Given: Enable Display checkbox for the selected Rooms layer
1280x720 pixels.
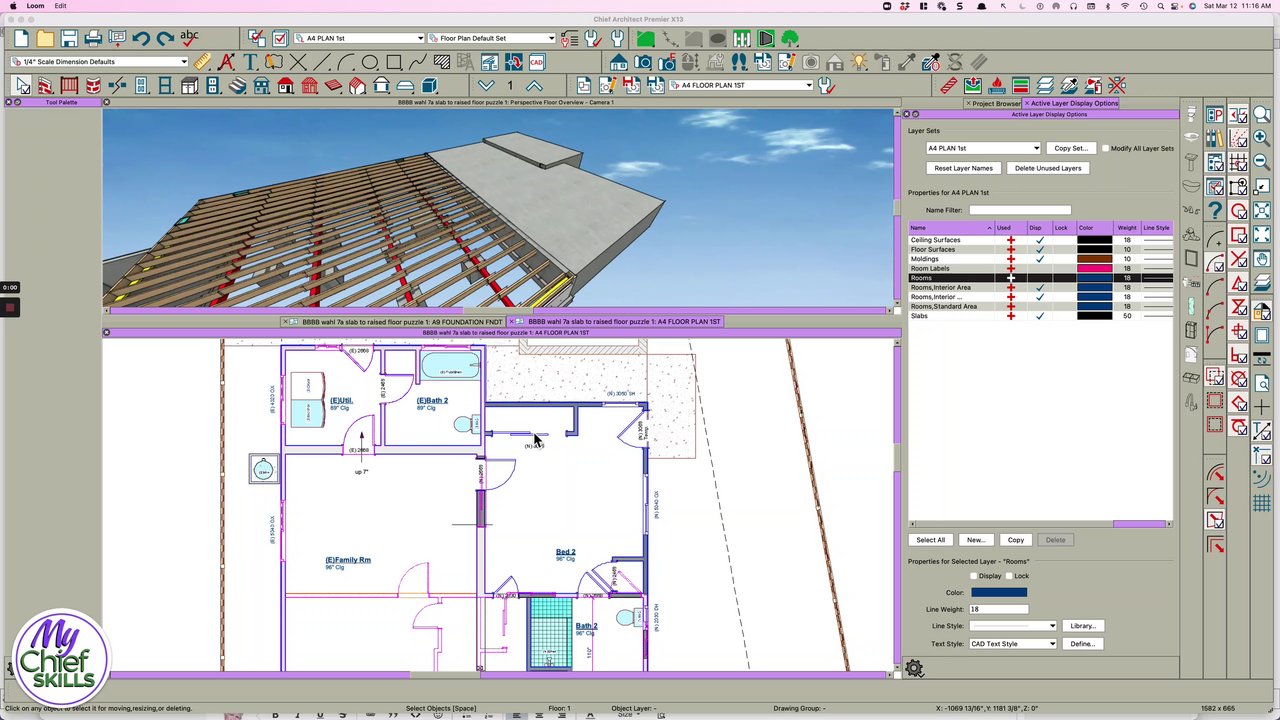Looking at the screenshot, I should (974, 576).
